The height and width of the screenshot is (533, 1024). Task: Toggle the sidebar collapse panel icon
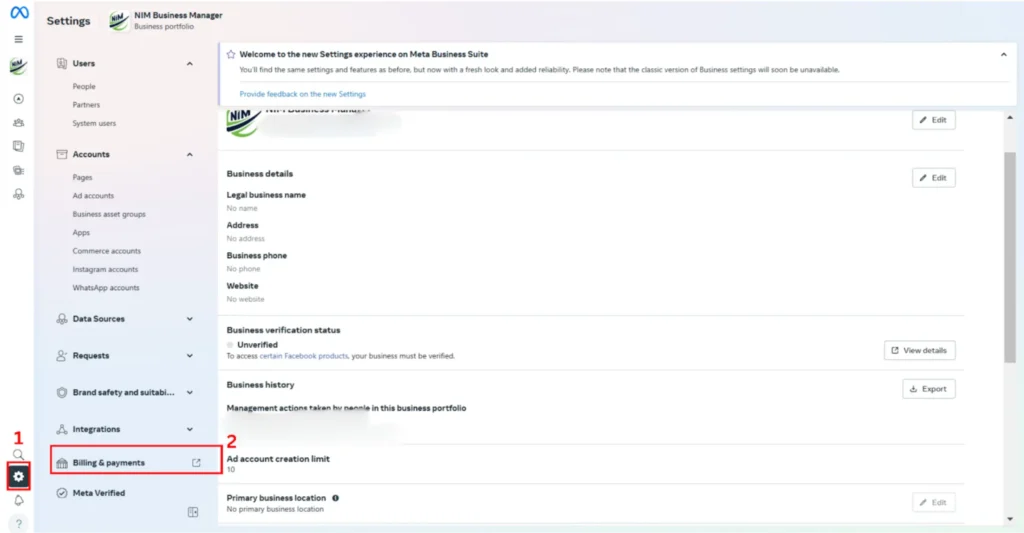click(193, 512)
